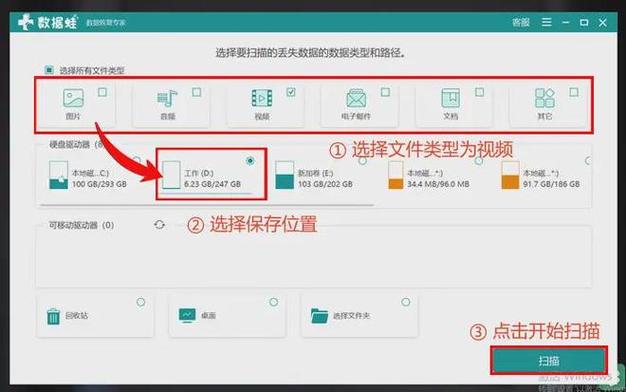Viewport: 626px width, 392px height.
Task: Select the 其它 other files icon
Action: (545, 98)
